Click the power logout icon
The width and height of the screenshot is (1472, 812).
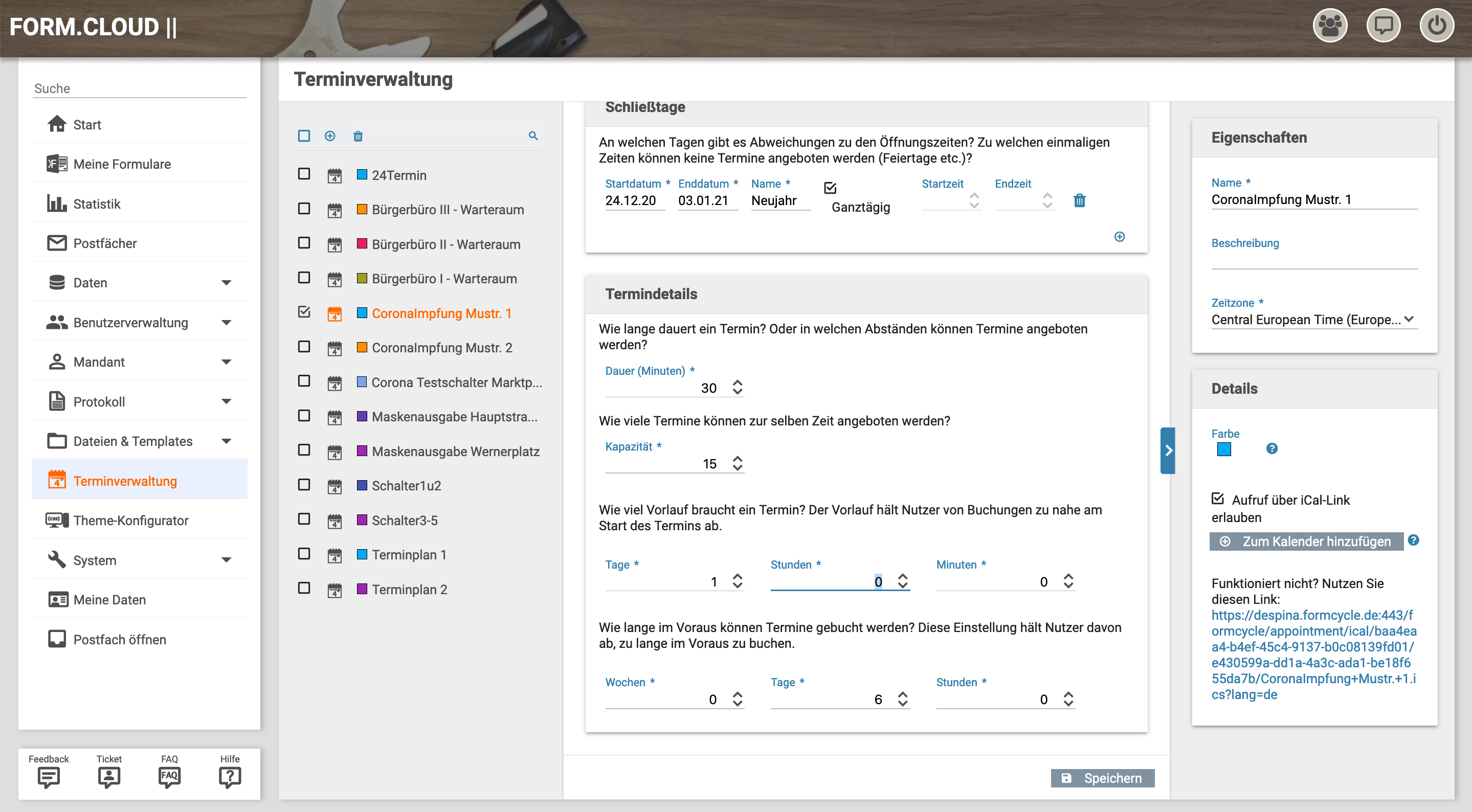point(1437,26)
